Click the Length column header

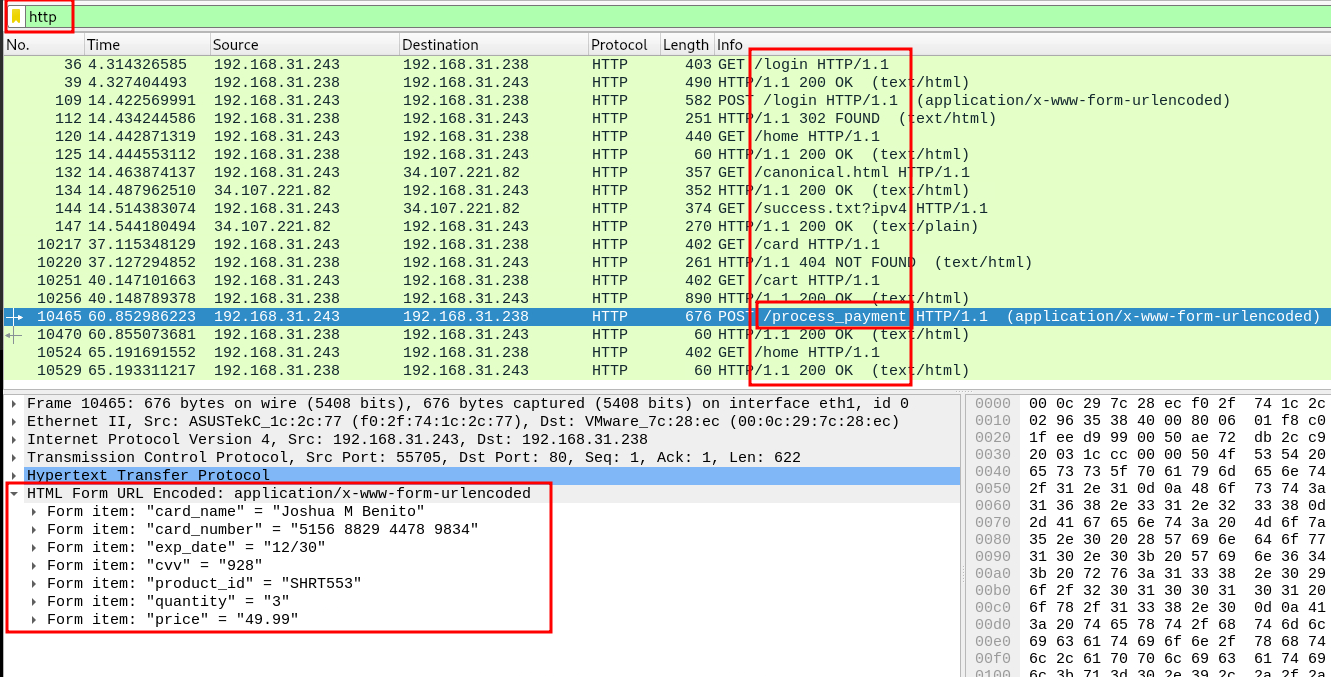click(x=685, y=45)
